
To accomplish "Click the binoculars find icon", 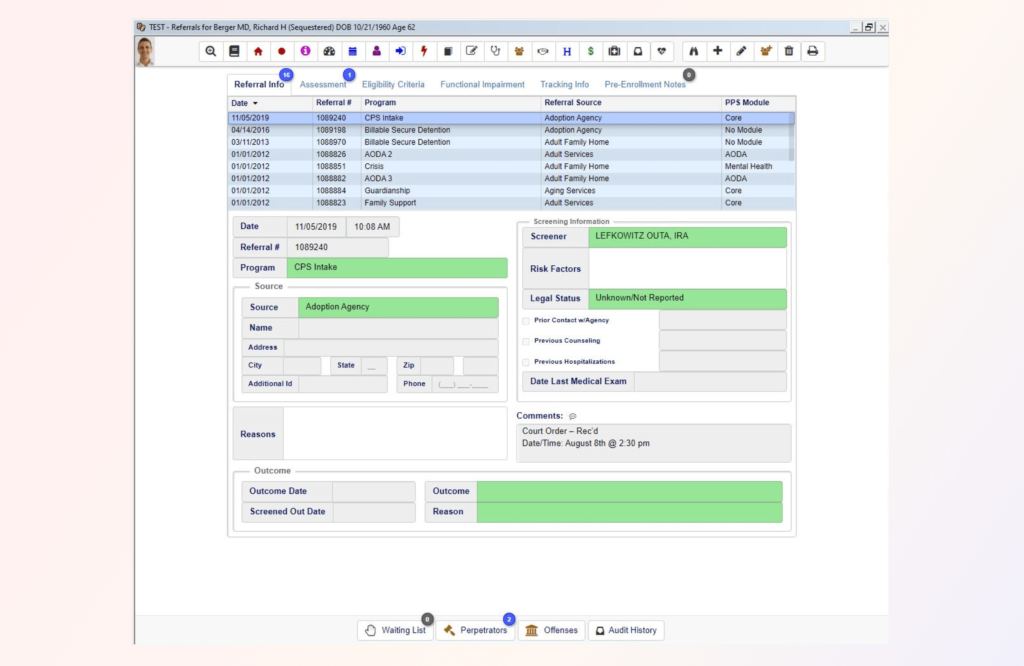I will (x=694, y=51).
